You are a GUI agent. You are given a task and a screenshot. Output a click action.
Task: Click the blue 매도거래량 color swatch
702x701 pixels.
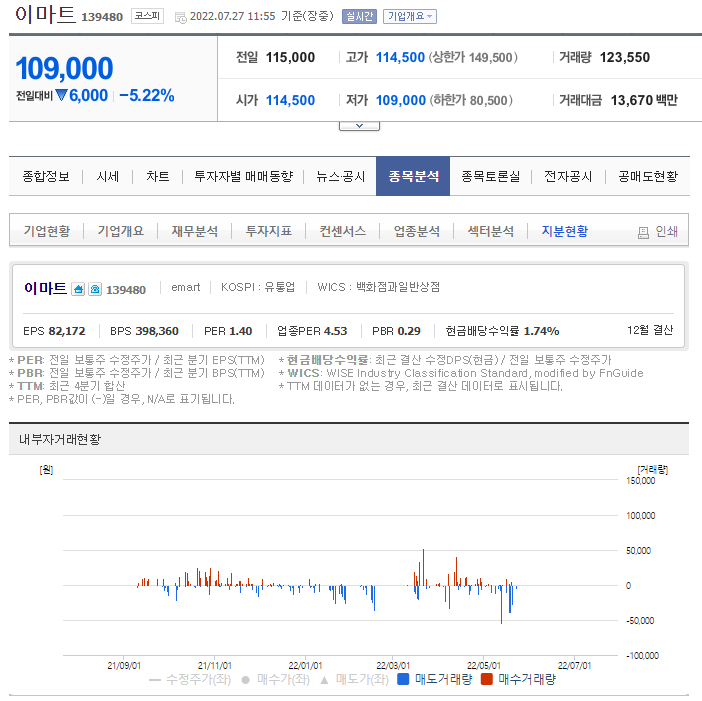tap(403, 679)
